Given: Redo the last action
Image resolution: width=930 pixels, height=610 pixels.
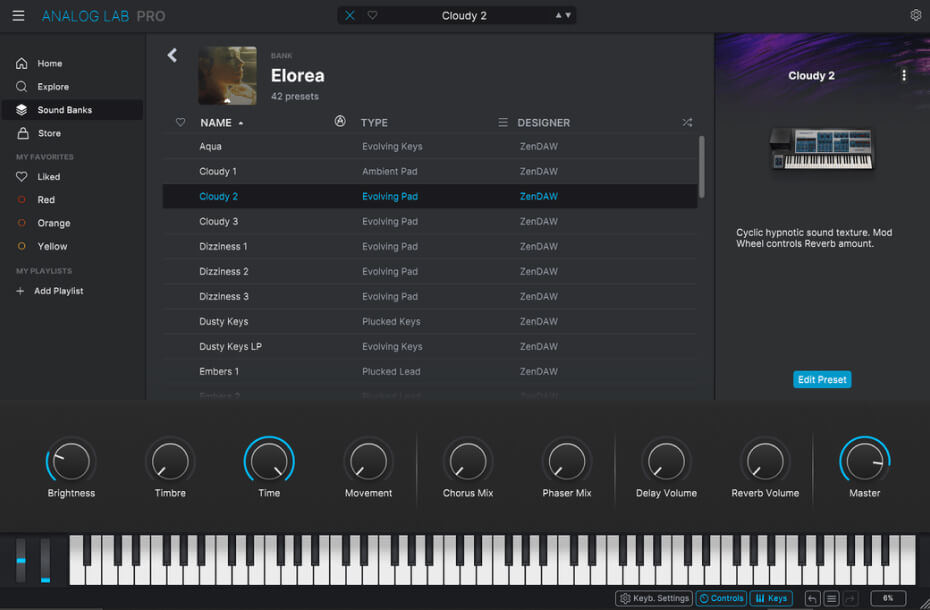Looking at the screenshot, I should 851,599.
